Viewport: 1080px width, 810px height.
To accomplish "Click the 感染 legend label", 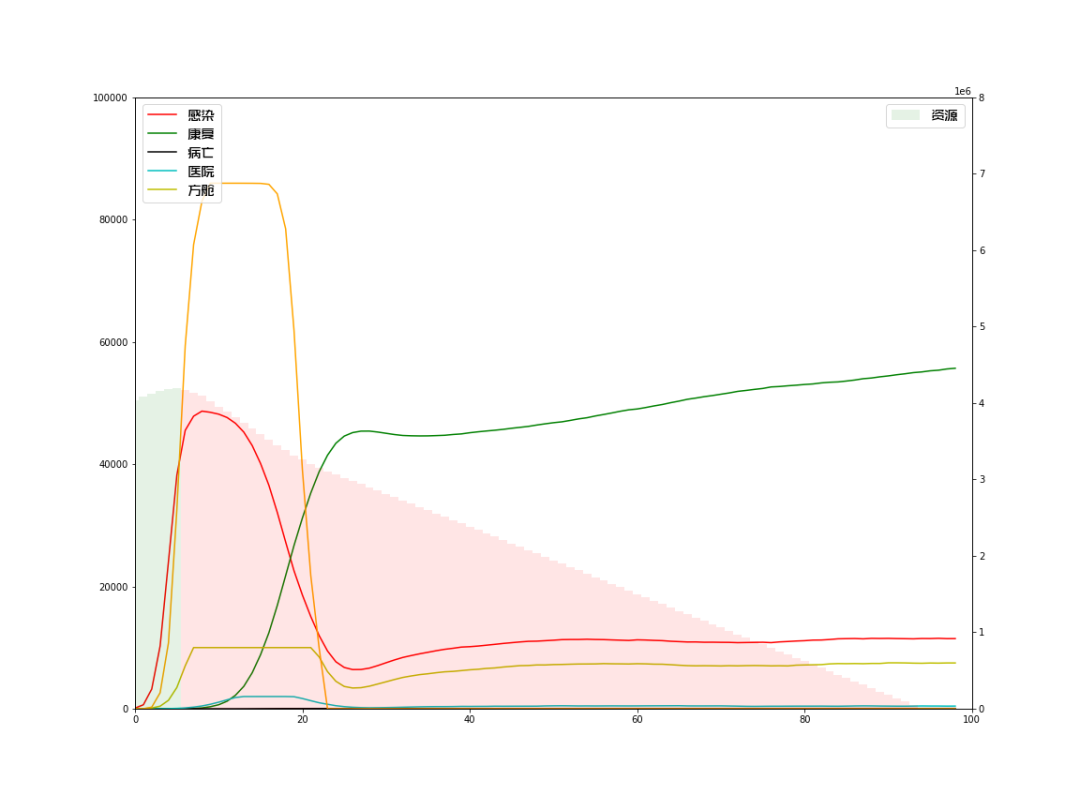I will (x=201, y=115).
